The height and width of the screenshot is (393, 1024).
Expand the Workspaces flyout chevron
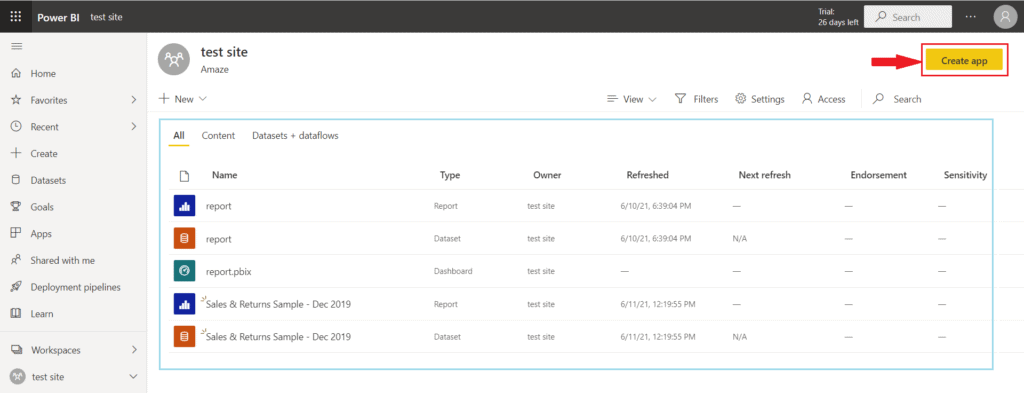click(134, 350)
